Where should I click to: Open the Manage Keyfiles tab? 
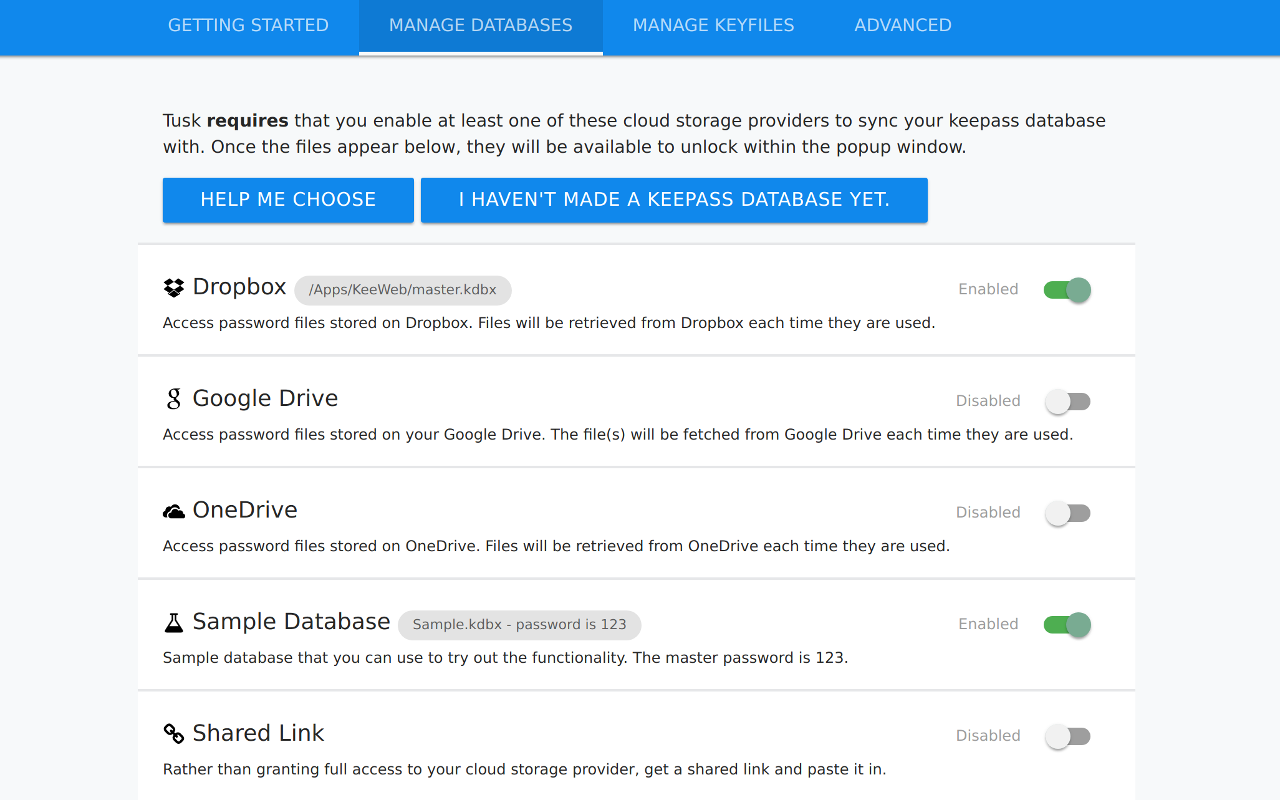(x=713, y=25)
